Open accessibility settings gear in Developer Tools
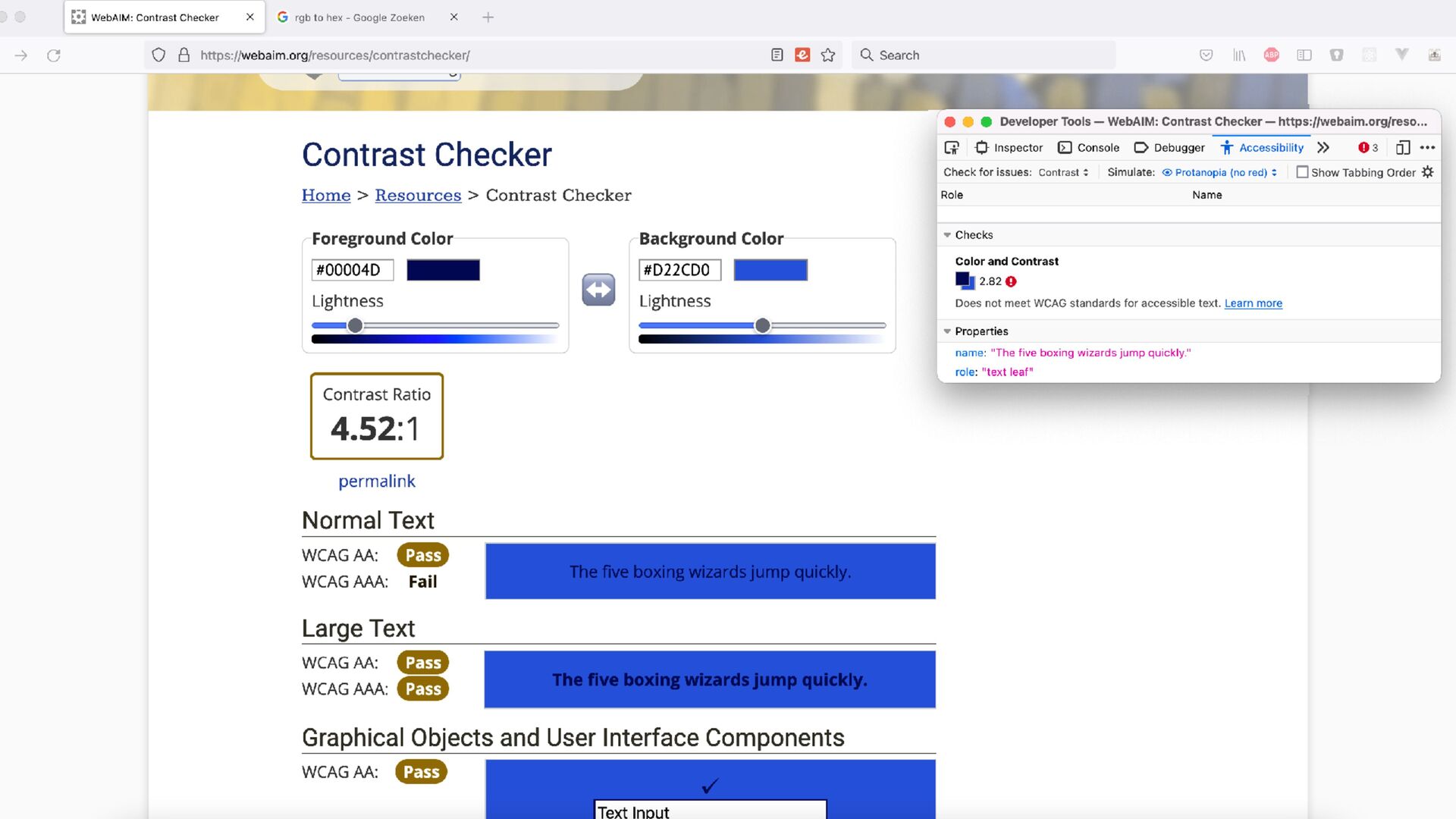The width and height of the screenshot is (1456, 819). [x=1428, y=172]
